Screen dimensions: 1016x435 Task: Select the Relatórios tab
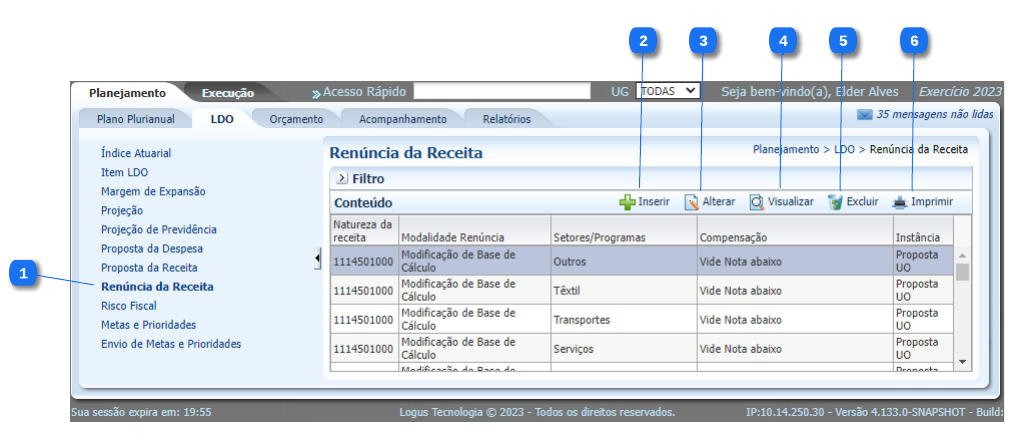pos(506,119)
